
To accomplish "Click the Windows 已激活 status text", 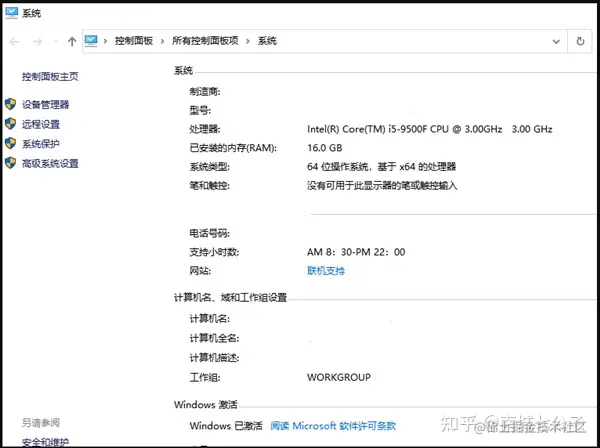I will click(226, 426).
